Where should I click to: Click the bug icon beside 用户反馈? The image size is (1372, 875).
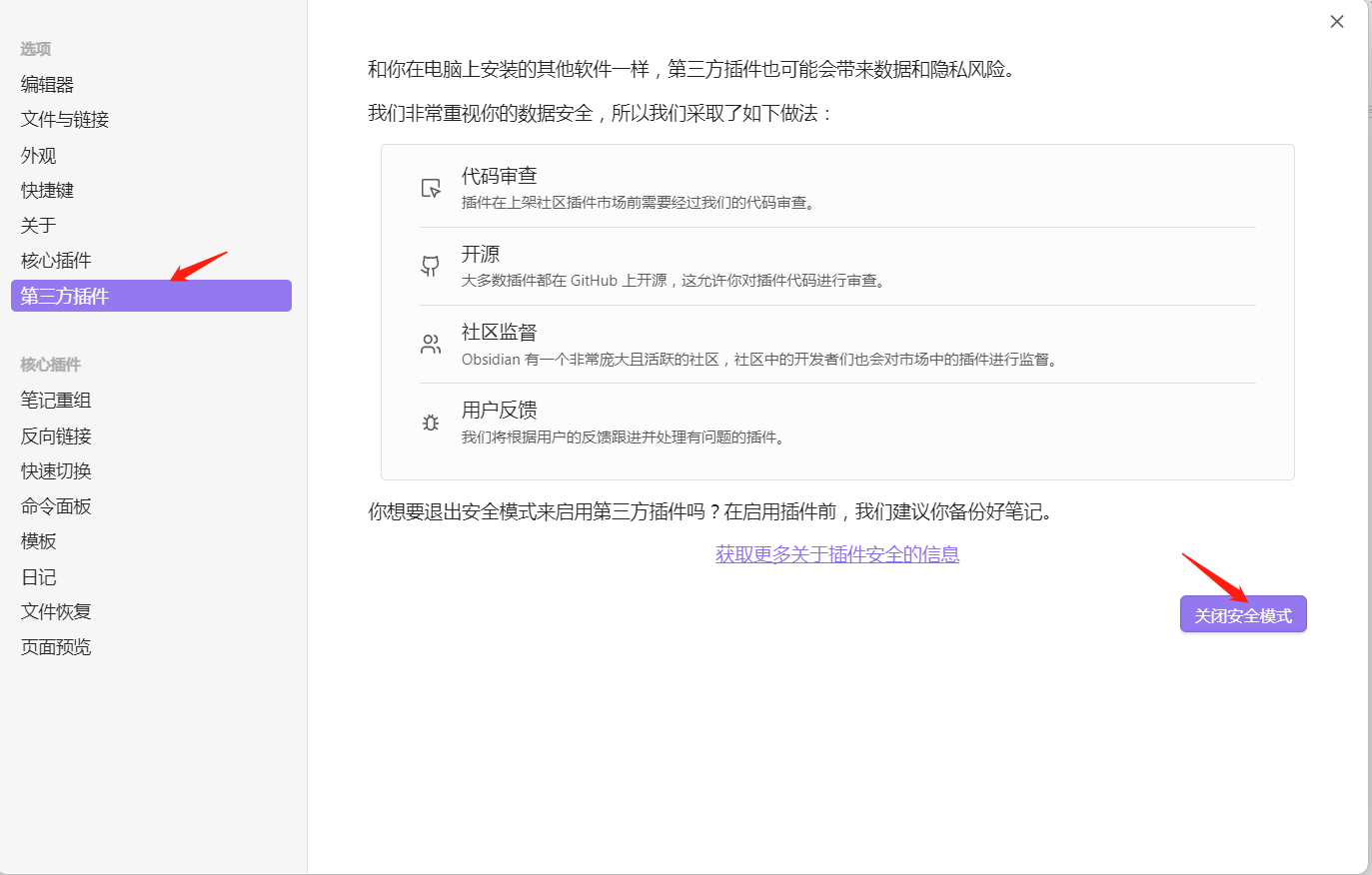(x=431, y=423)
